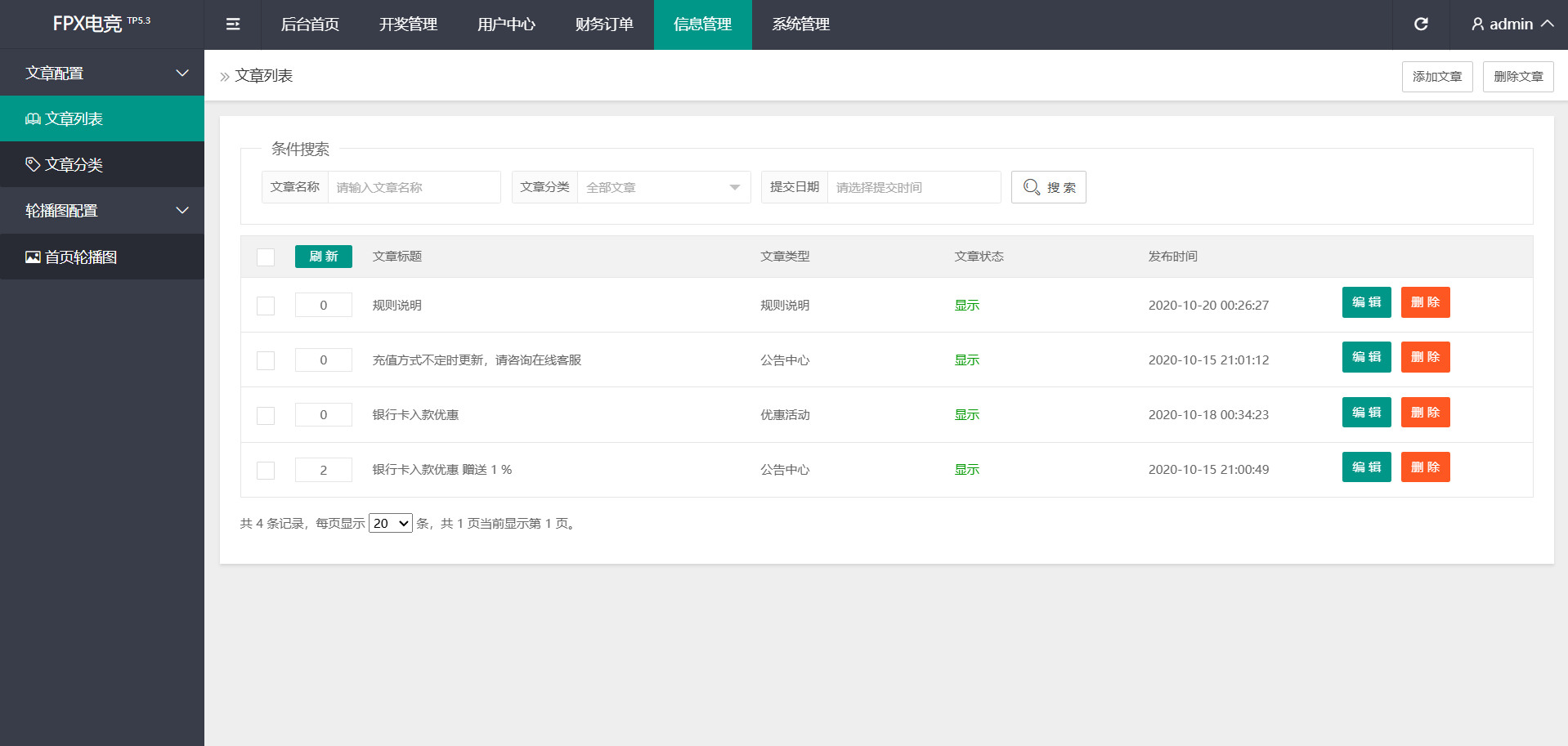Open the 开奖管理 top menu
This screenshot has width=1568, height=746.
(x=408, y=25)
